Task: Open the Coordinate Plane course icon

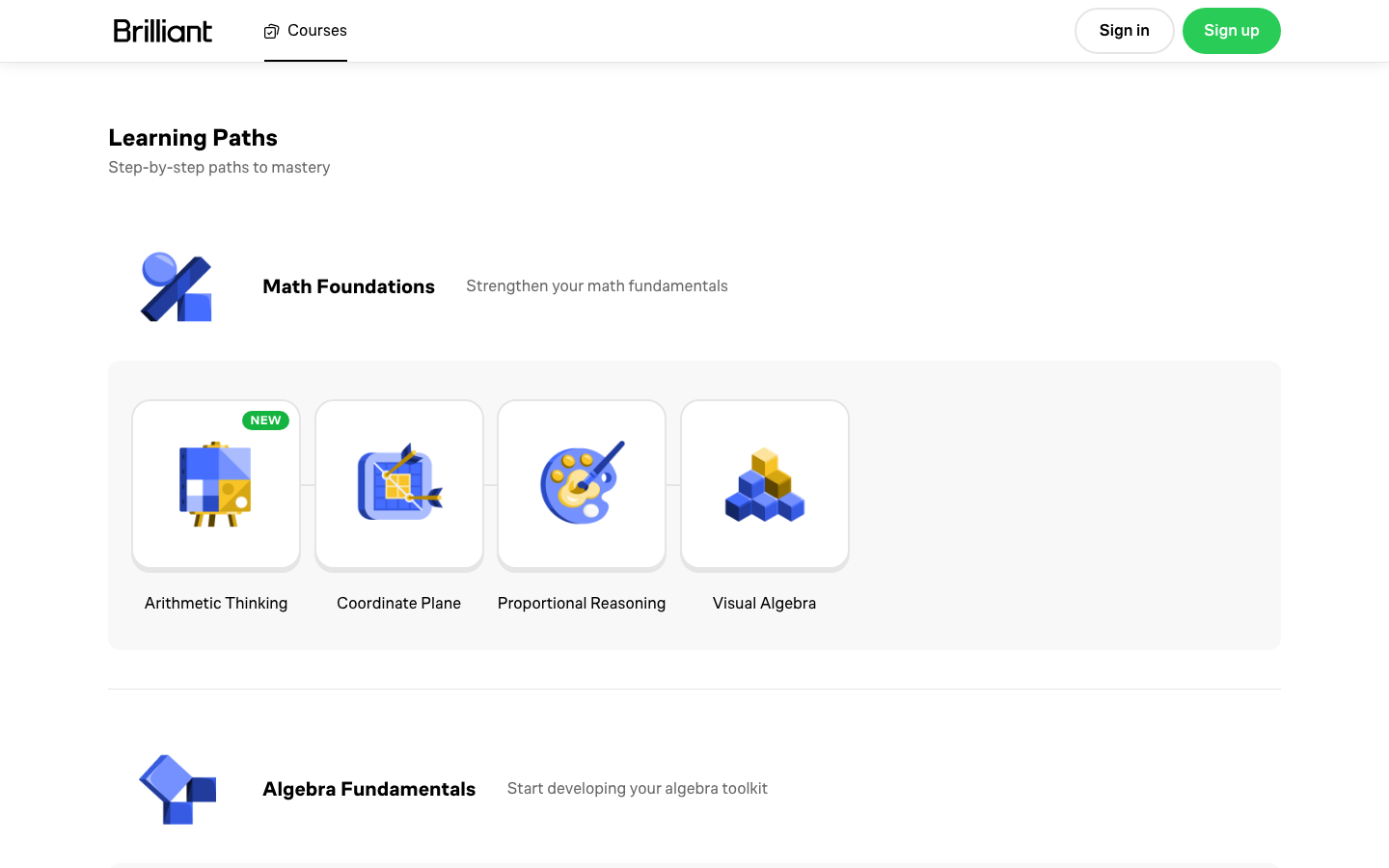Action: pos(399,484)
